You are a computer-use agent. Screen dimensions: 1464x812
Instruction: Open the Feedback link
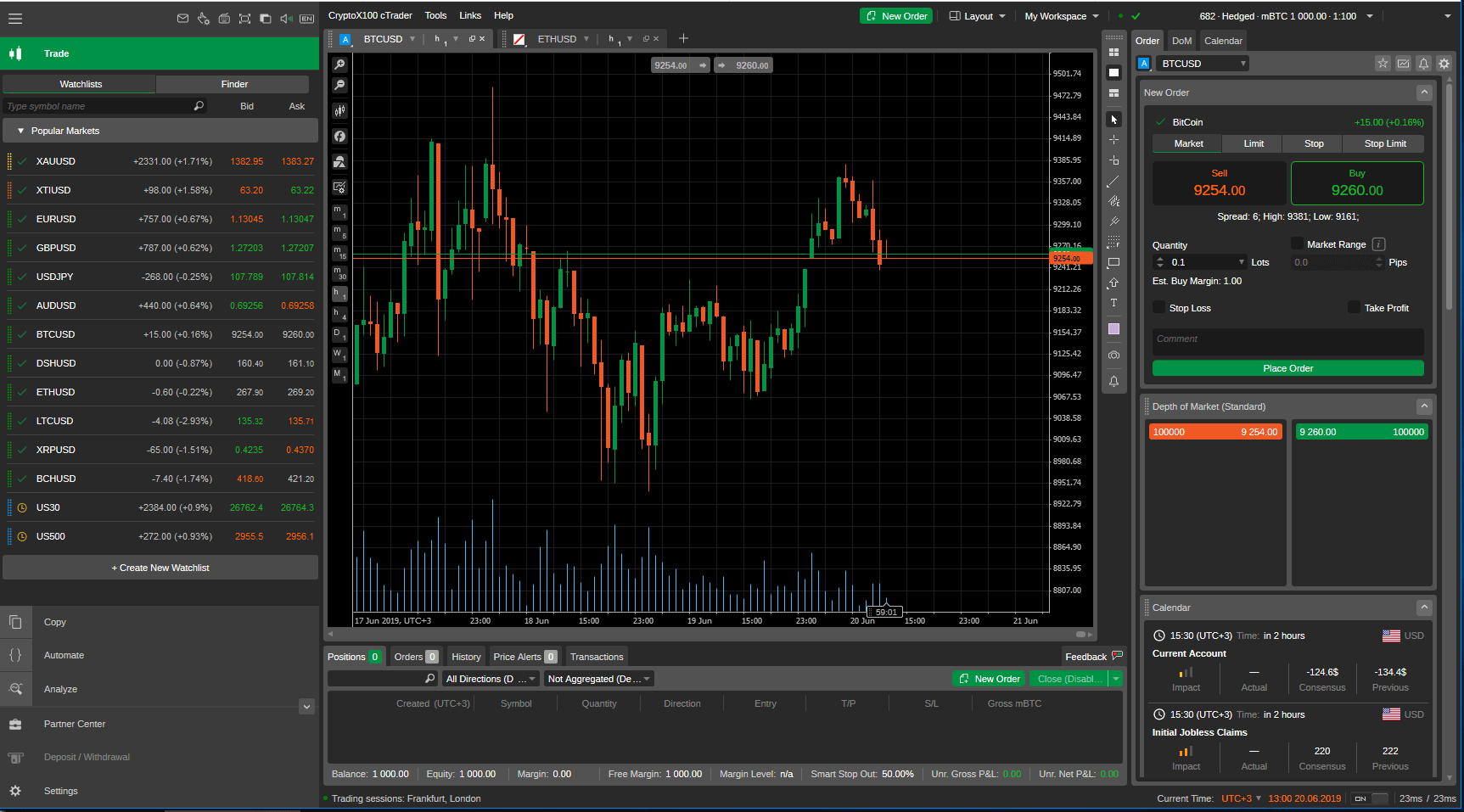(1093, 657)
